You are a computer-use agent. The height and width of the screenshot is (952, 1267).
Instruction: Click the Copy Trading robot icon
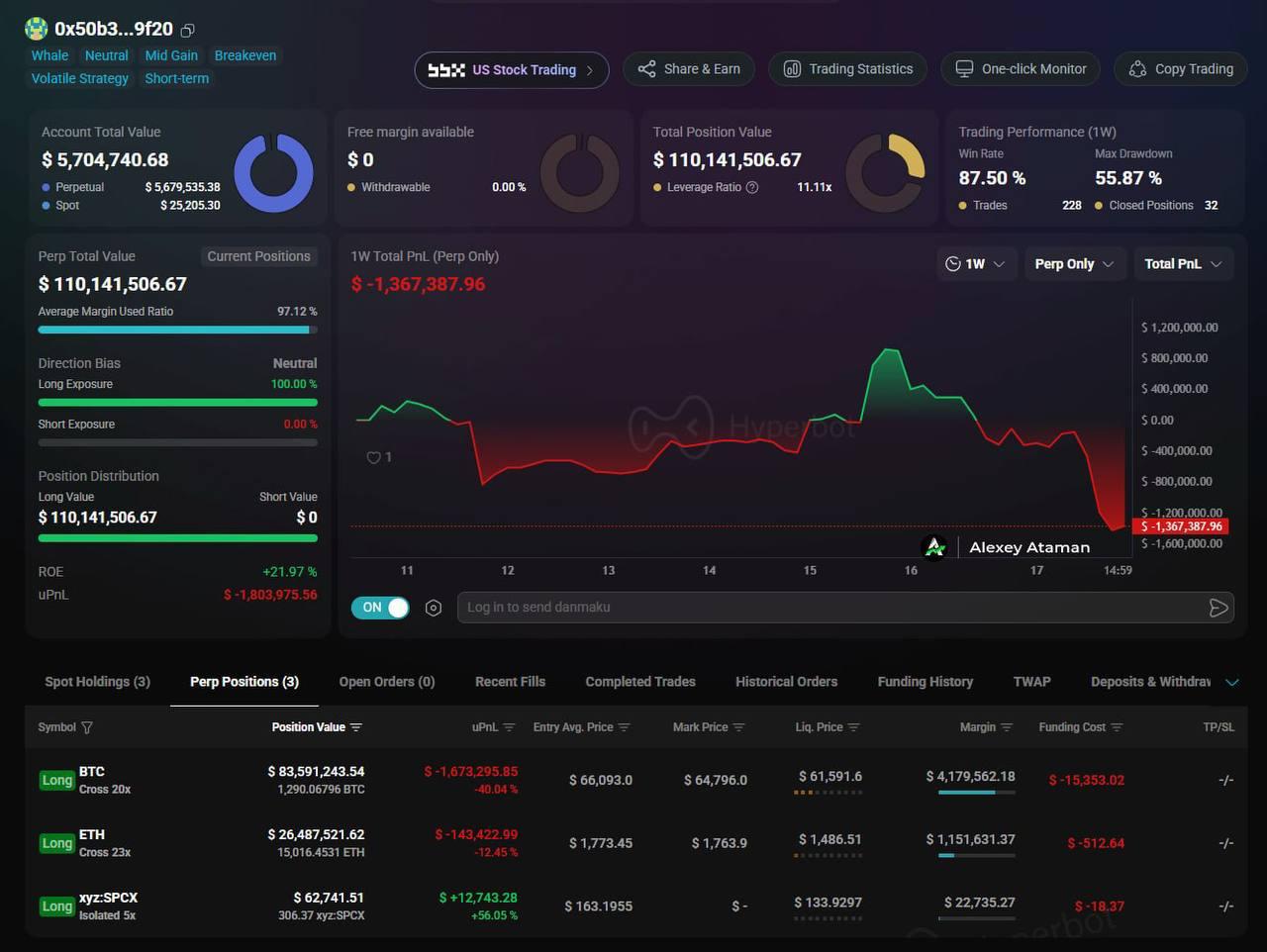point(1137,68)
